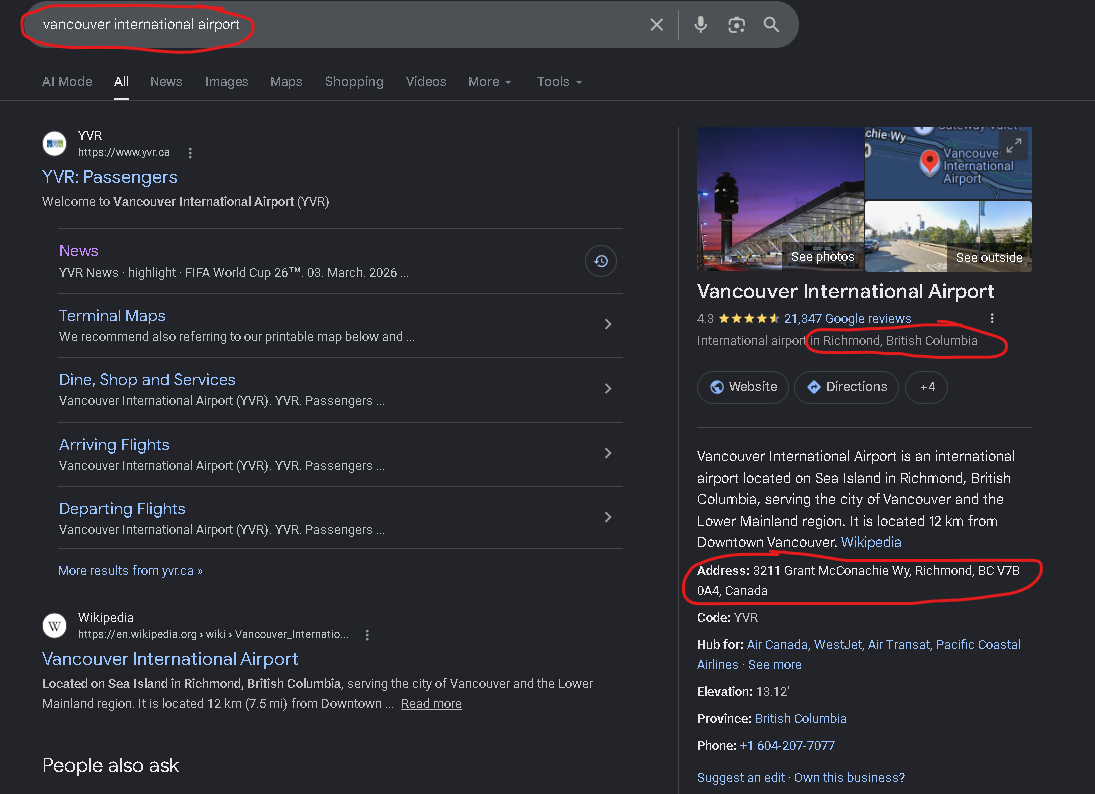This screenshot has height=794, width=1095.
Task: Expand the Arriving Flights sitelink arrow
Action: 608,453
